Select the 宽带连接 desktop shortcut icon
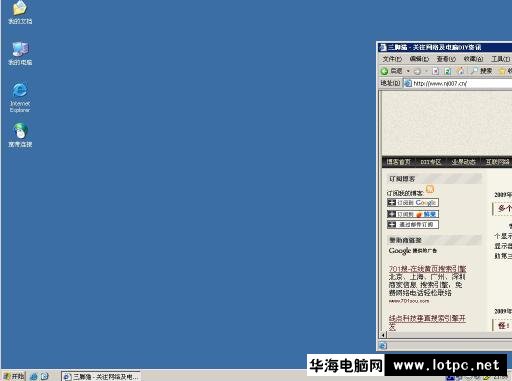Screen dimensions: 512x381 click(20, 135)
